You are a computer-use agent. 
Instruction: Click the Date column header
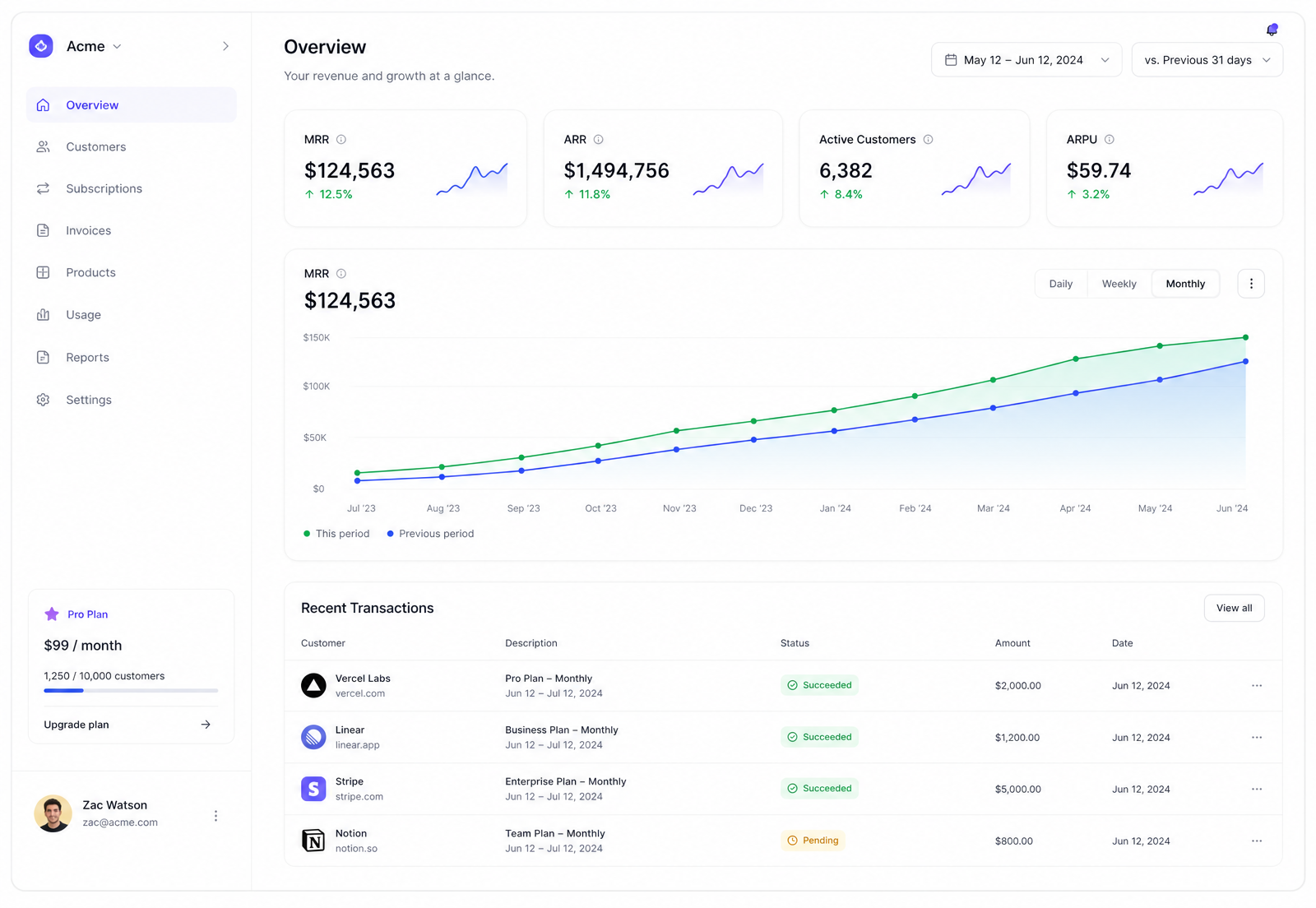pyautogui.click(x=1122, y=643)
